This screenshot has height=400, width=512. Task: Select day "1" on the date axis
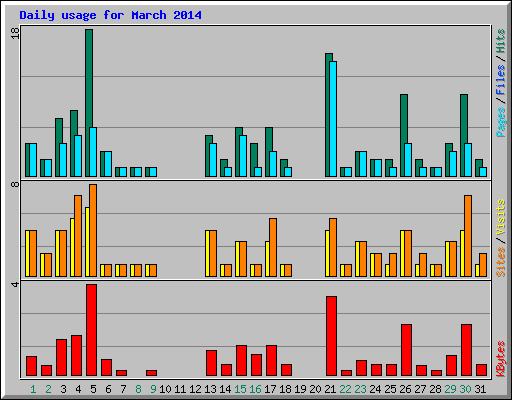[33, 389]
